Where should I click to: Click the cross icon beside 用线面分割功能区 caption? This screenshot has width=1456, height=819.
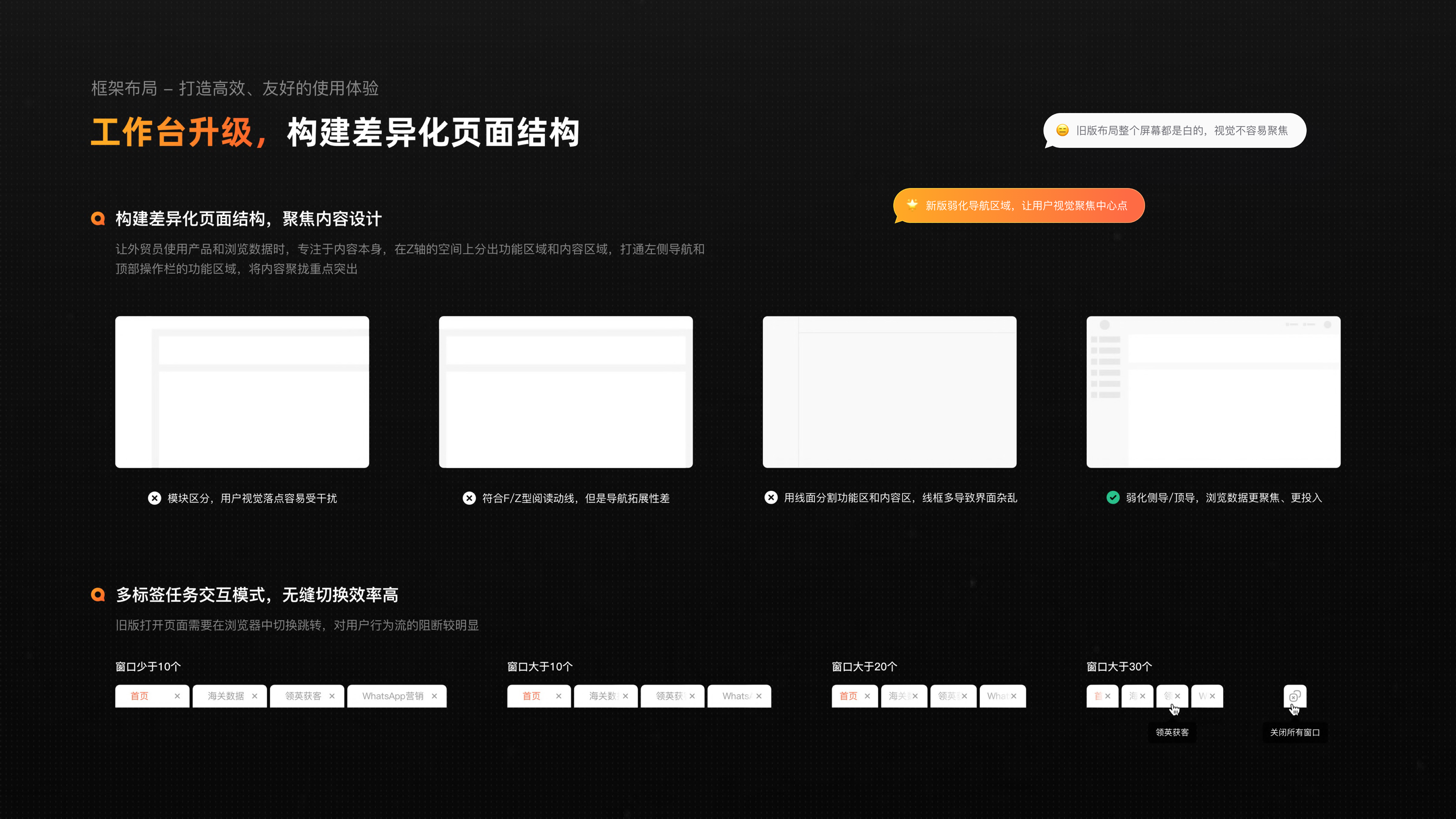coord(771,497)
